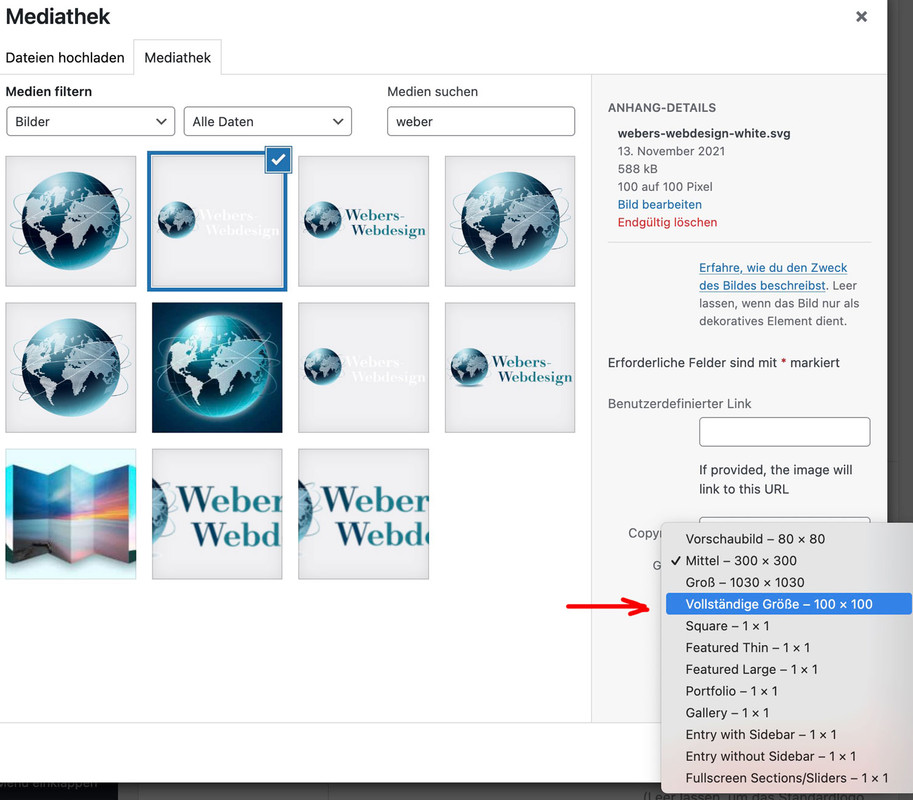Choose Groß – 1030 × 1030 size

788,582
